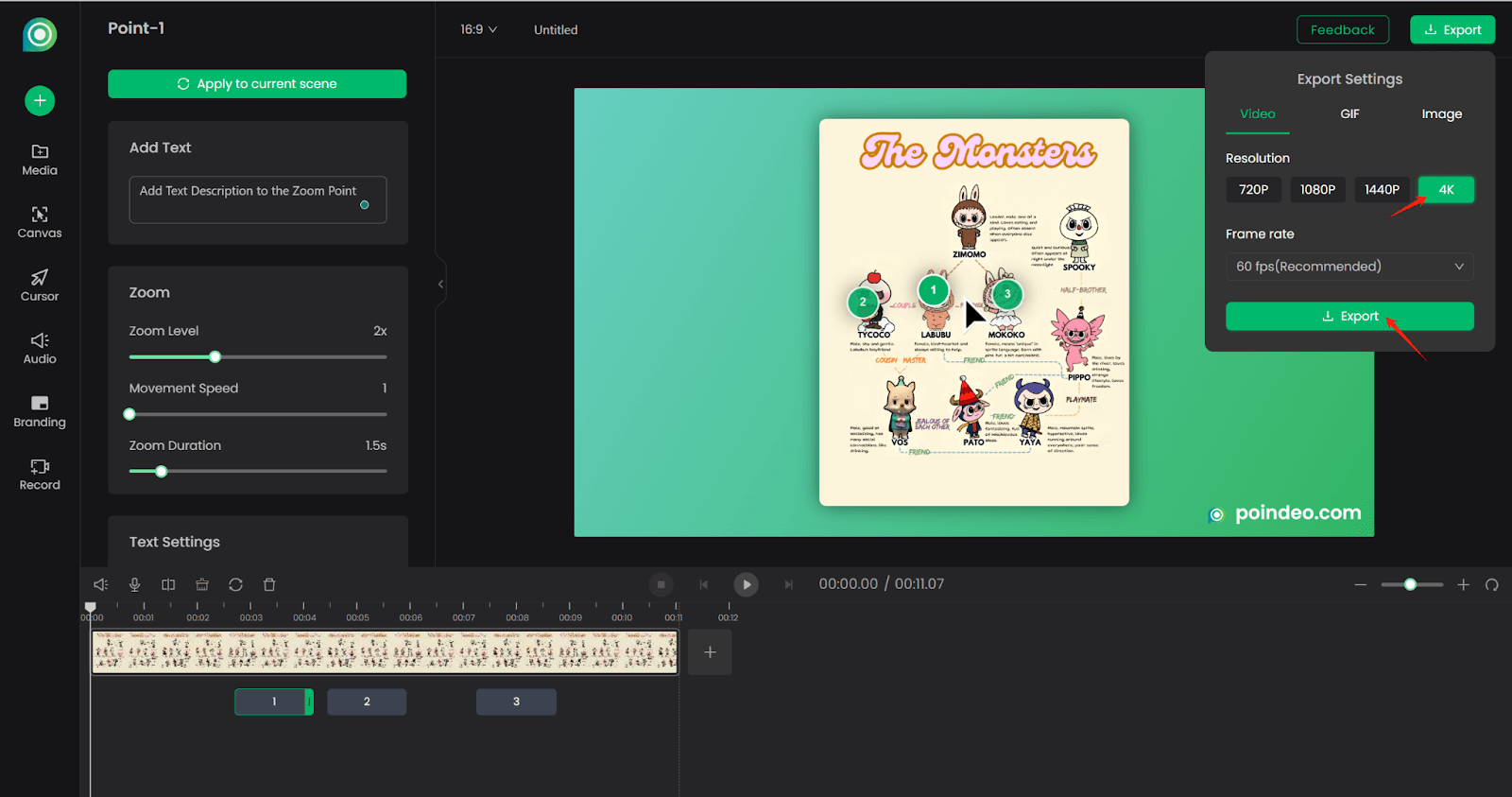Switch to the Video export tab
Image resolution: width=1512 pixels, height=797 pixels.
point(1258,113)
